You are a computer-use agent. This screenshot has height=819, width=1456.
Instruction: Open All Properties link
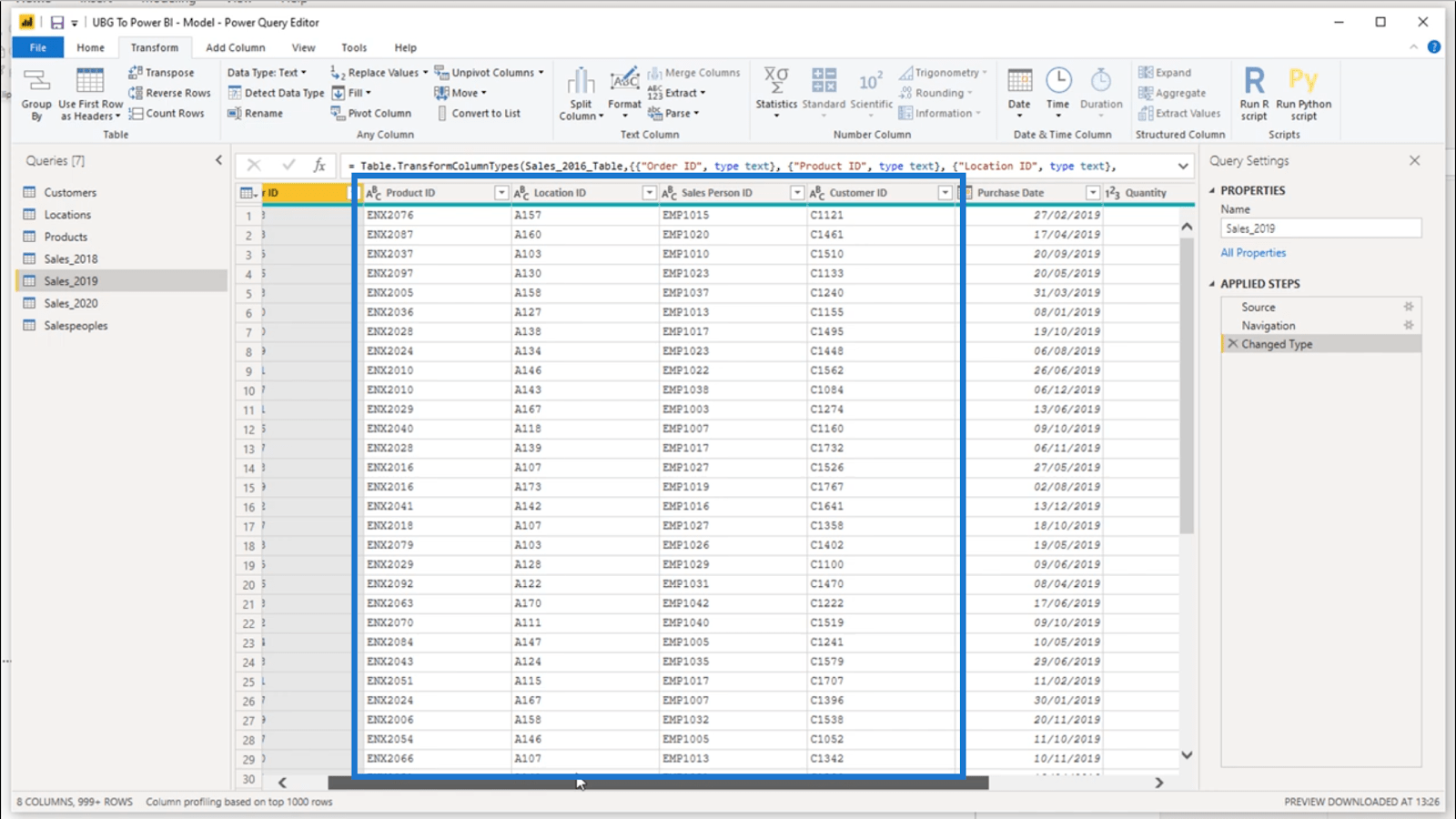1253,253
